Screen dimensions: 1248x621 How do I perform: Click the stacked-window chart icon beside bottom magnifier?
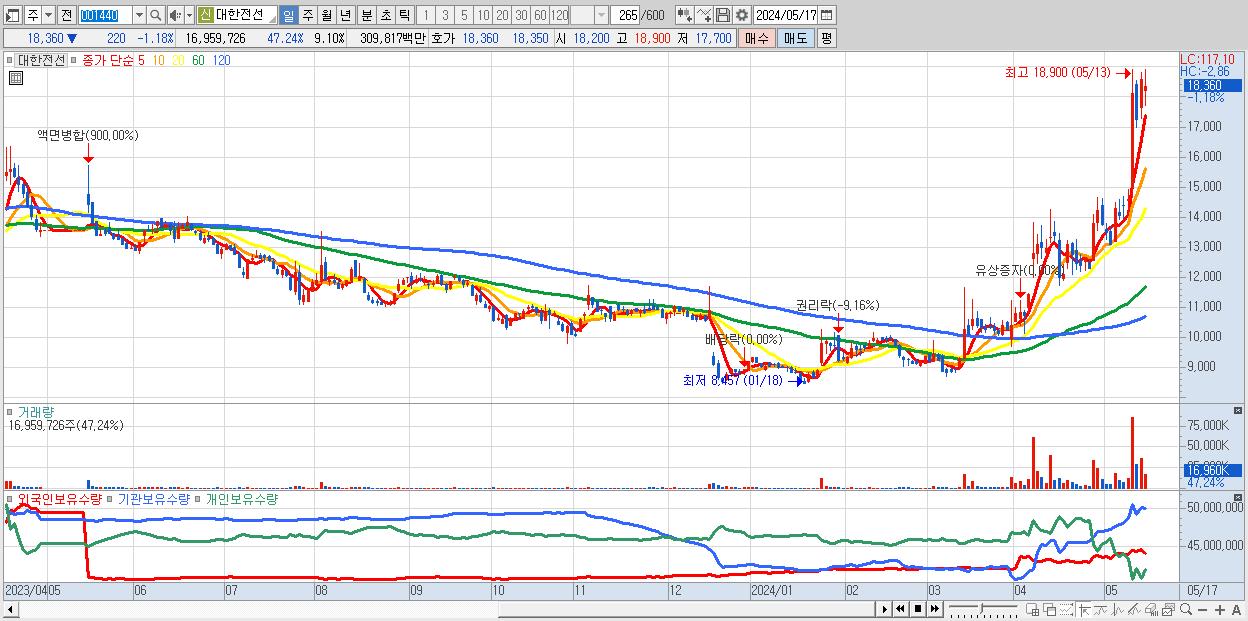(x=1168, y=609)
